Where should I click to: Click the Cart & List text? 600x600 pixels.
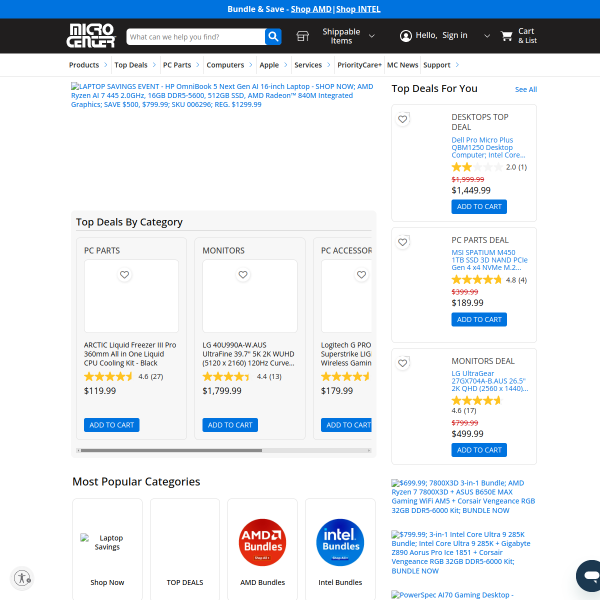pos(527,36)
